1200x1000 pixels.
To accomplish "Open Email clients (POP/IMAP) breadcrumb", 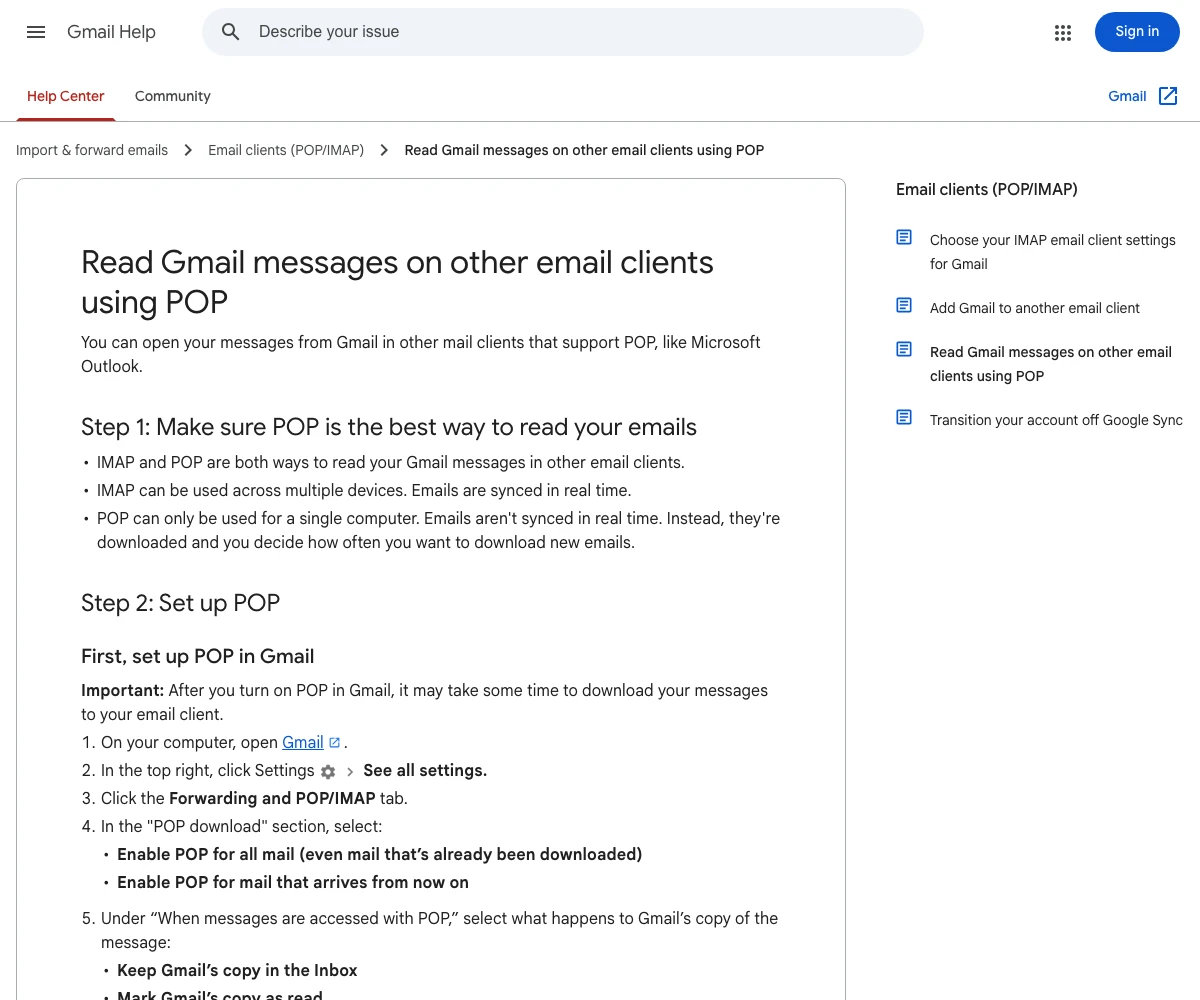I will tap(286, 150).
